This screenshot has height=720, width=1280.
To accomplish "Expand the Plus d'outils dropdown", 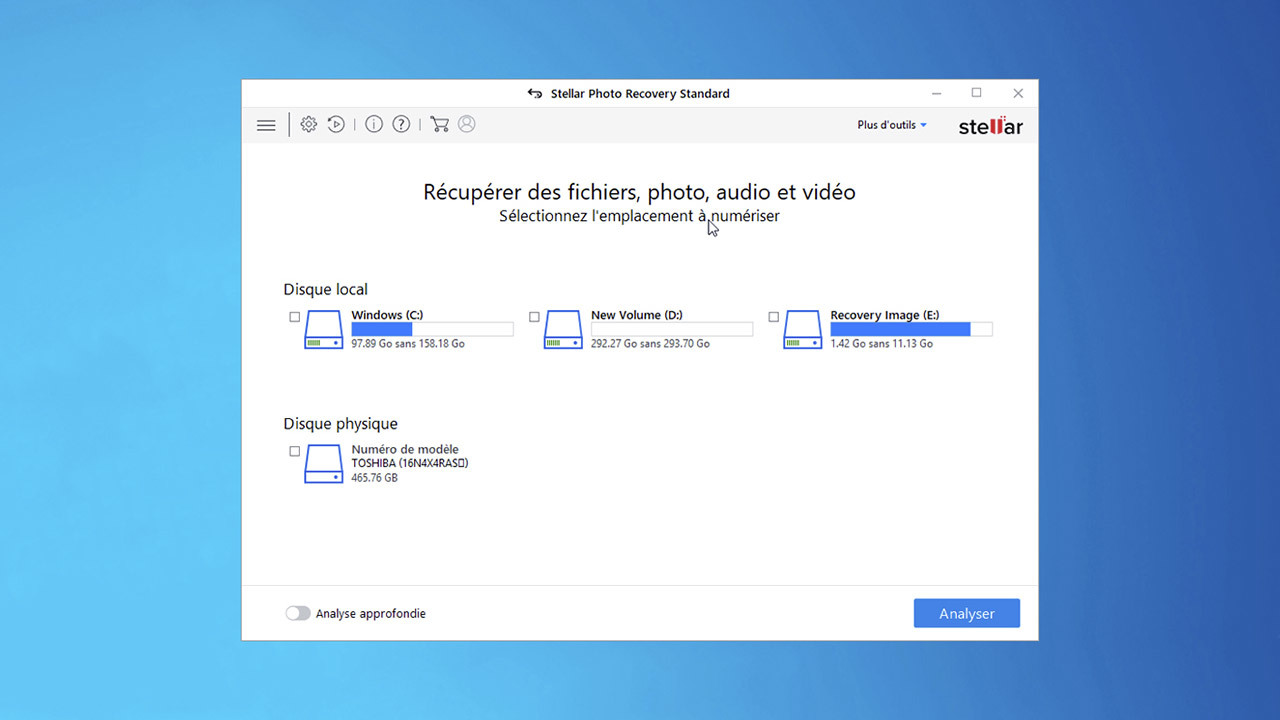I will tap(892, 125).
